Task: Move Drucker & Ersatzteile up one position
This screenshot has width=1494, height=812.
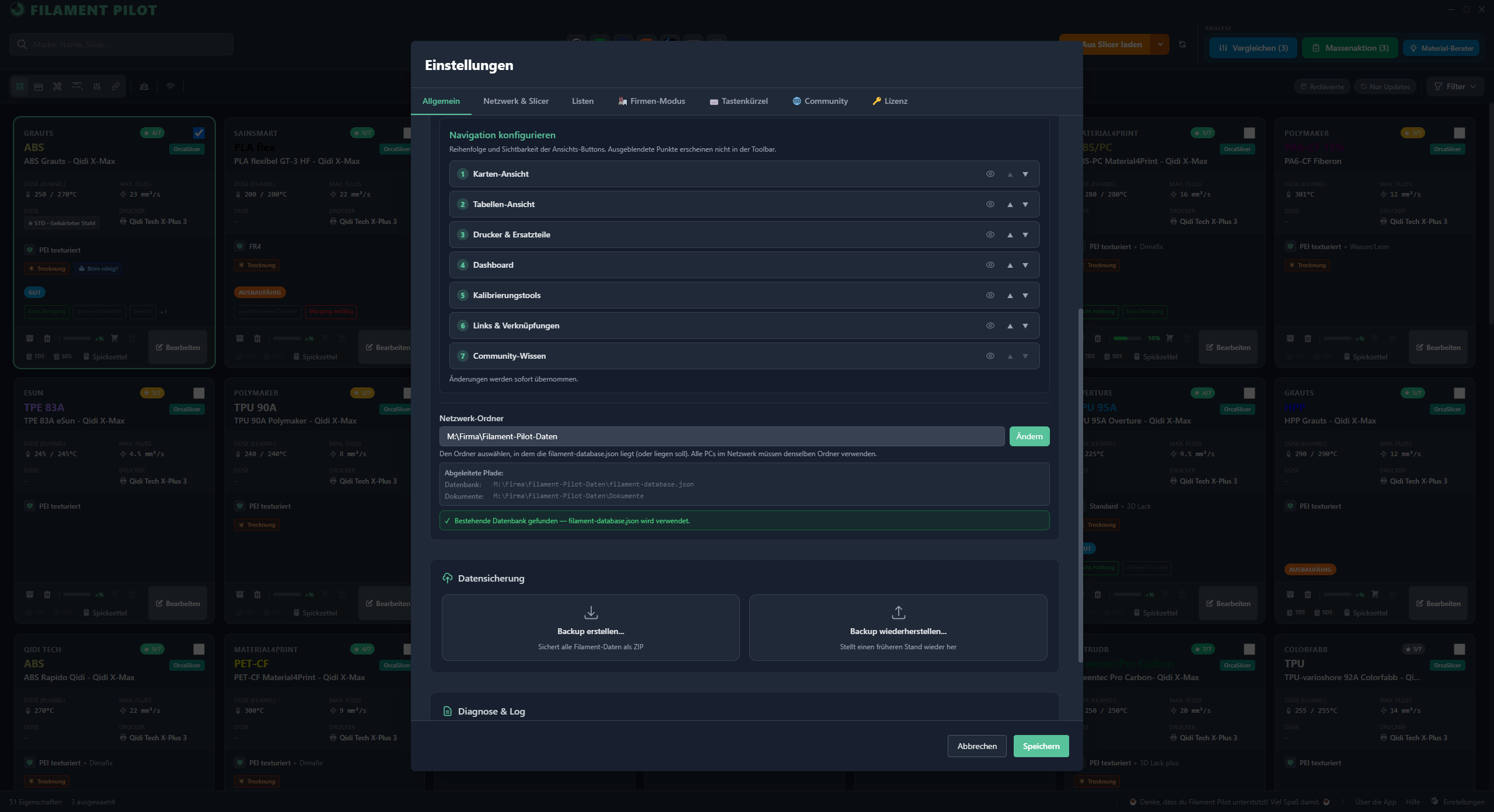Action: [x=1010, y=235]
